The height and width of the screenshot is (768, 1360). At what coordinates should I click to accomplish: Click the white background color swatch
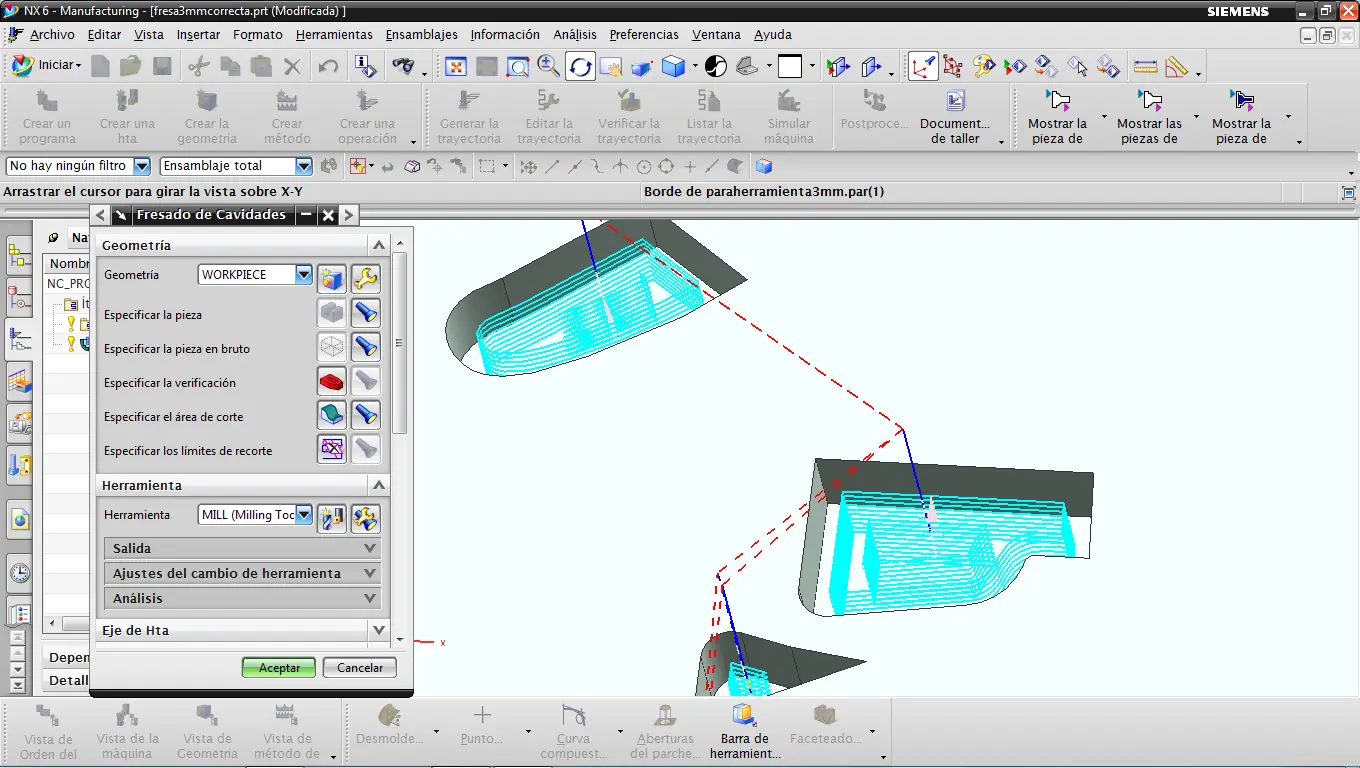coord(790,67)
